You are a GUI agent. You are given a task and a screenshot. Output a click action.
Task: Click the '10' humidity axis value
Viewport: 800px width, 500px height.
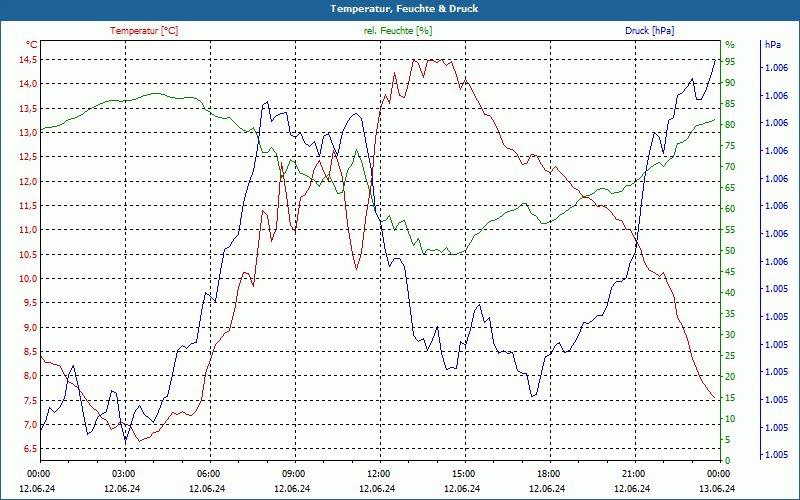click(730, 419)
